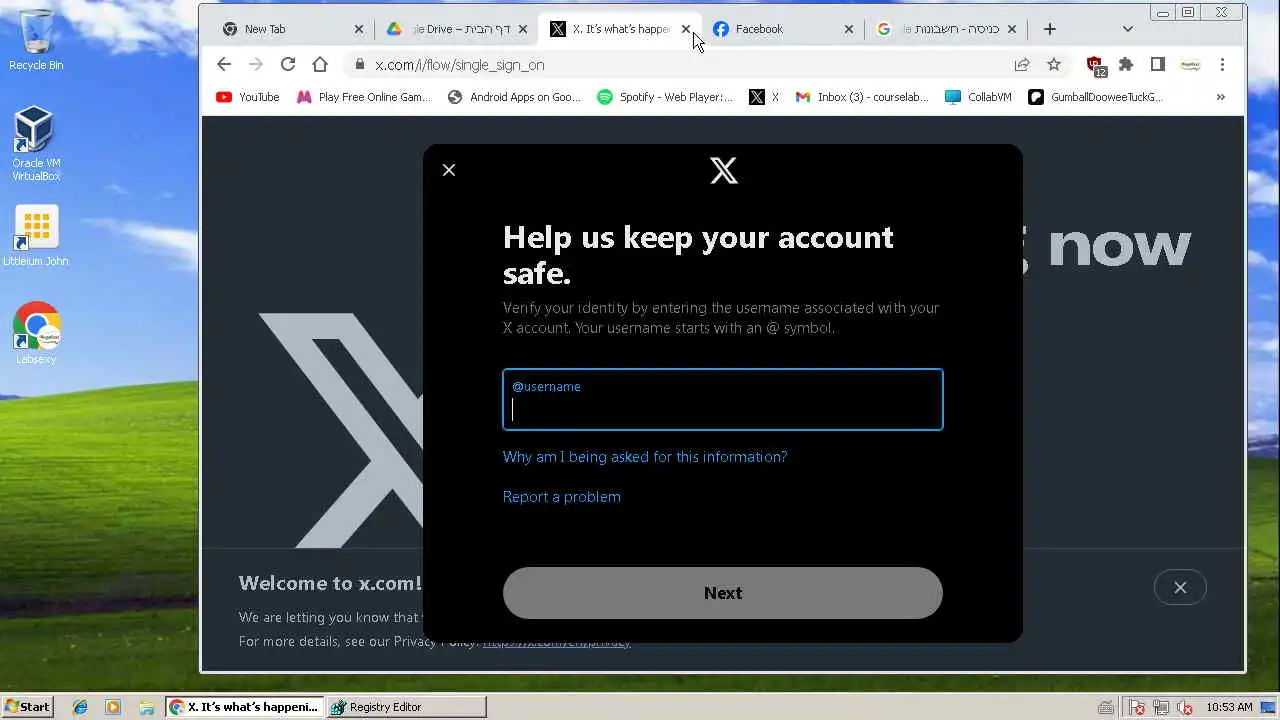Open a new browser tab
The height and width of the screenshot is (720, 1280).
click(1050, 29)
